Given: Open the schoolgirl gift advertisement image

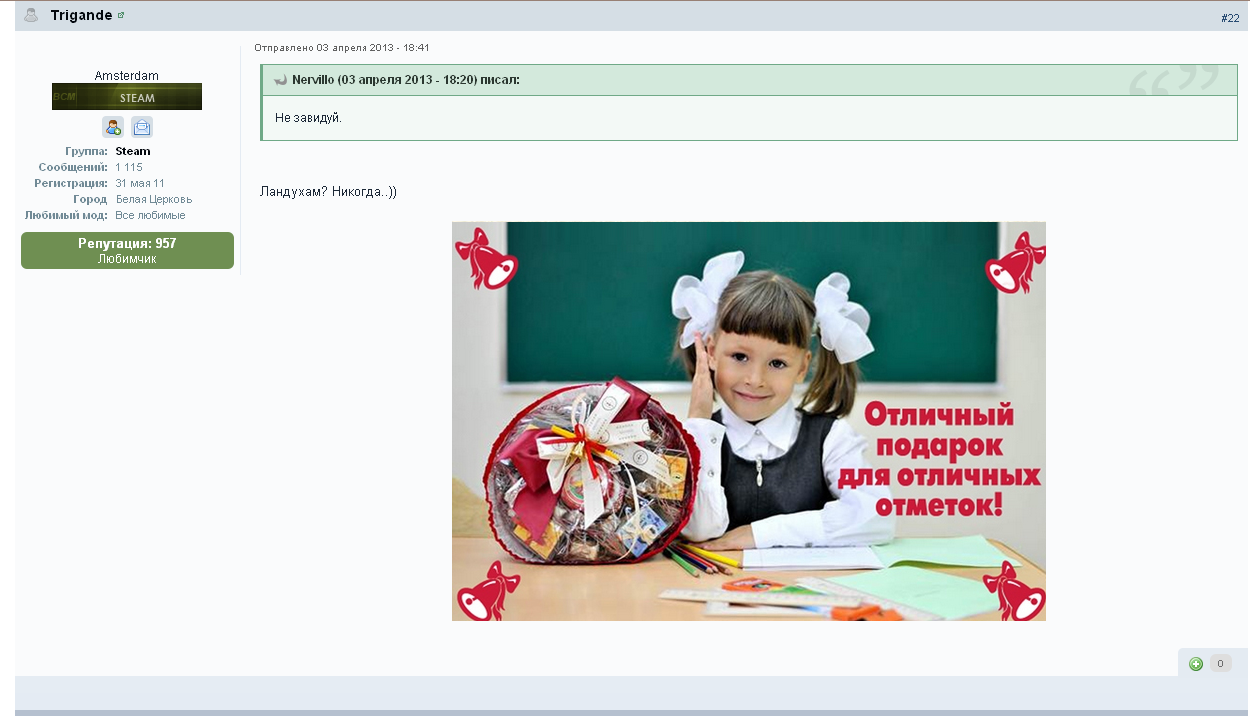Looking at the screenshot, I should pyautogui.click(x=749, y=421).
